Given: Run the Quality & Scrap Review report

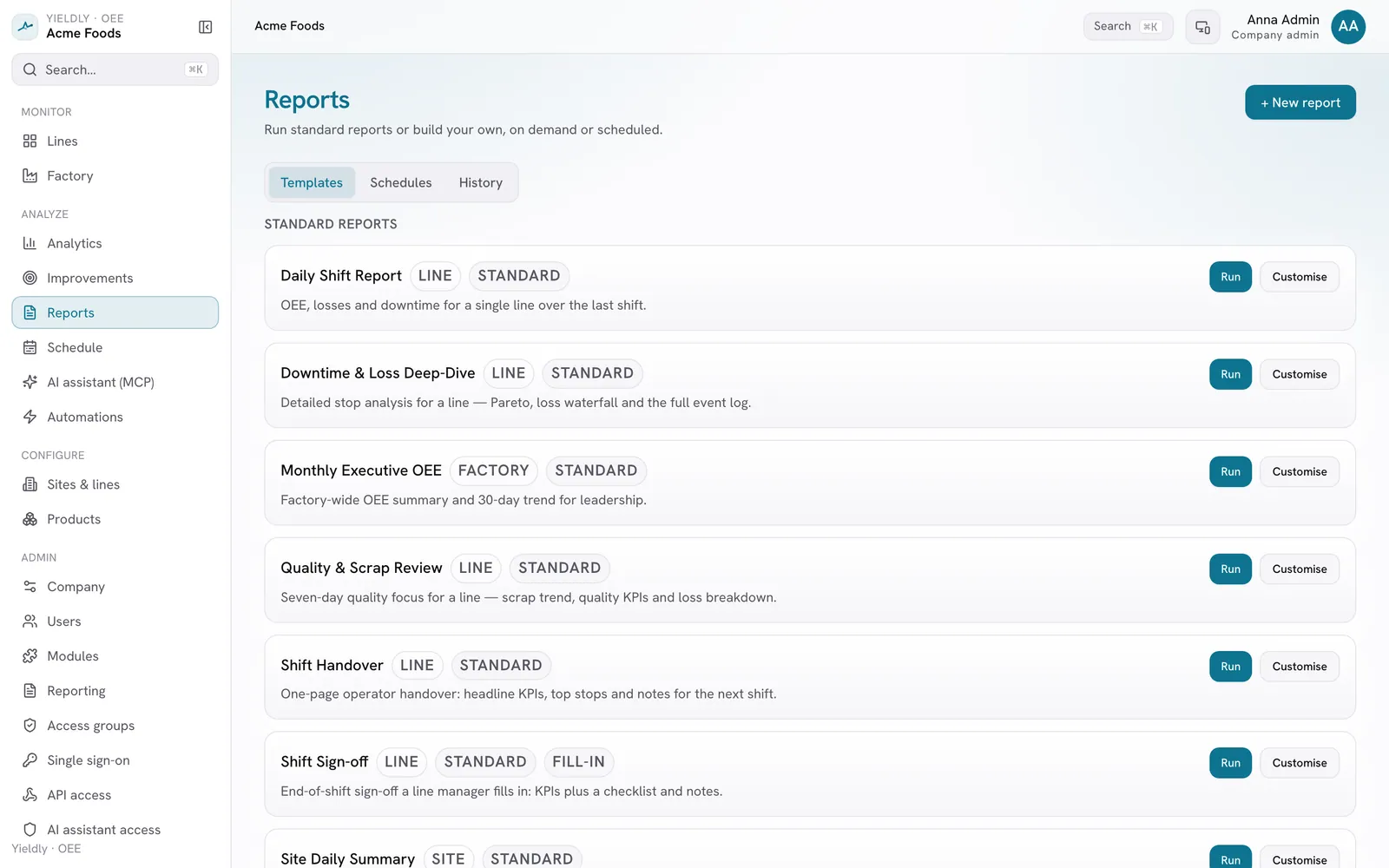Looking at the screenshot, I should (1230, 569).
